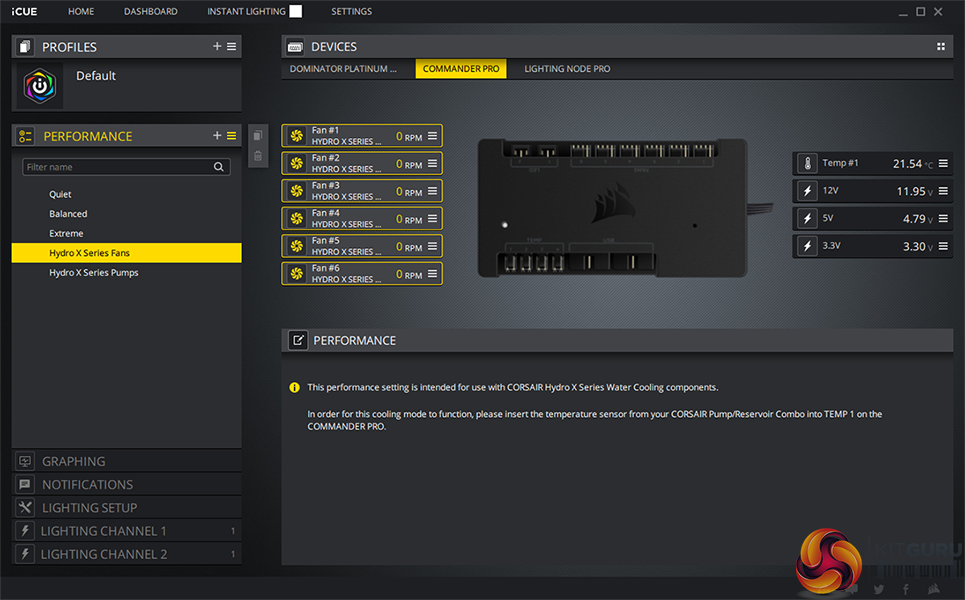Open Fan #3 options menu
Image resolution: width=965 pixels, height=600 pixels.
pos(433,191)
